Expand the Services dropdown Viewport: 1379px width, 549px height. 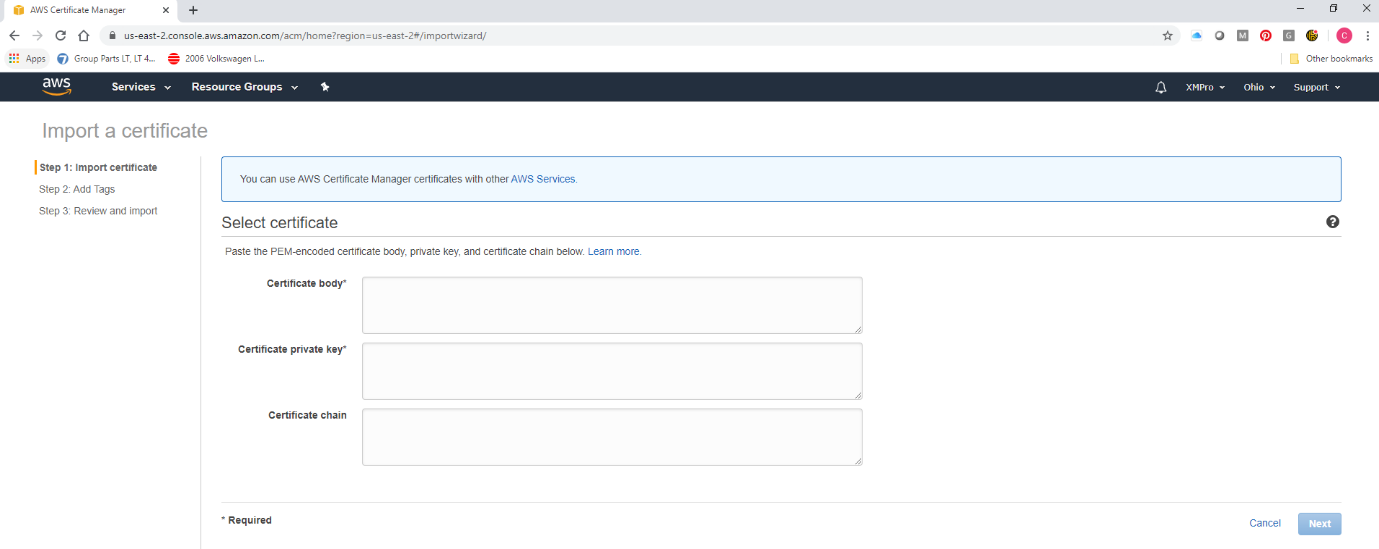141,87
